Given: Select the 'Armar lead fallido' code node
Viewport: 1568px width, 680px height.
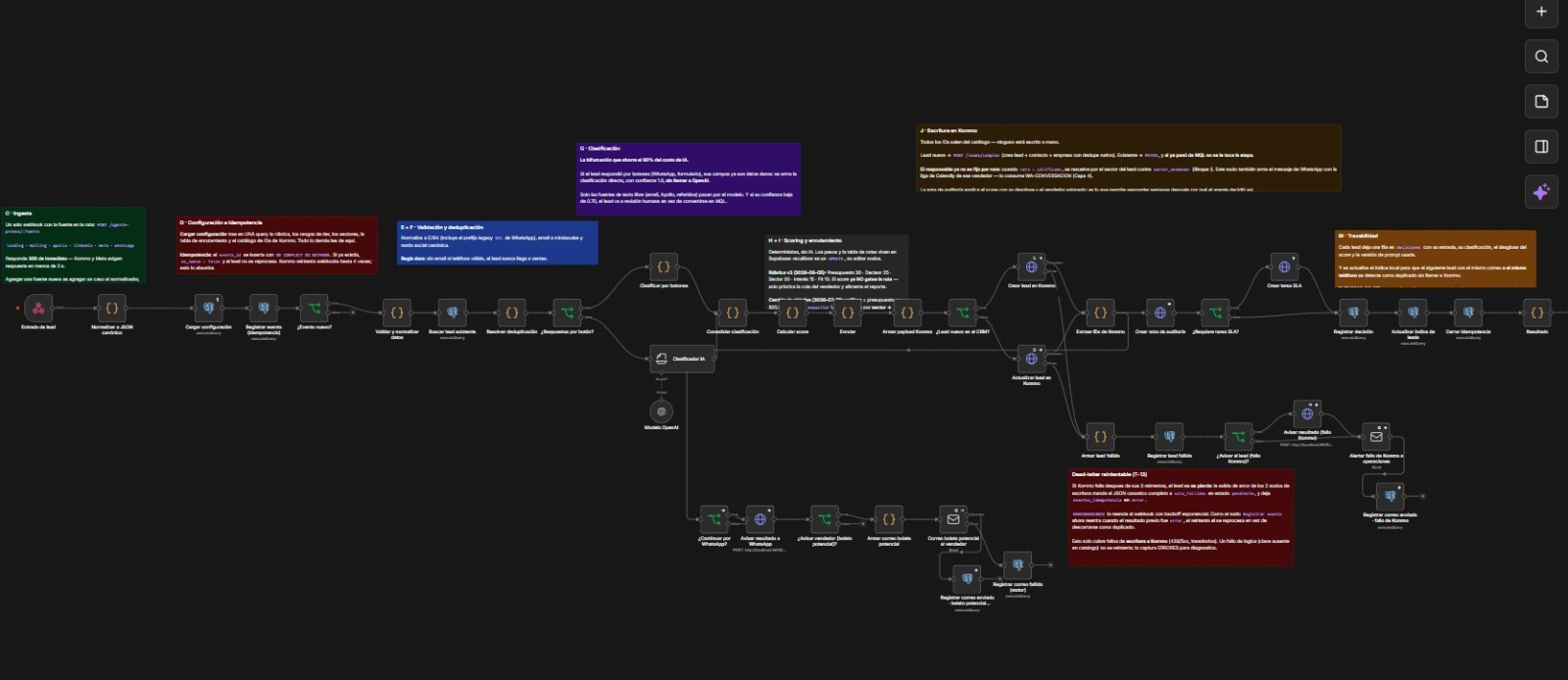Looking at the screenshot, I should 1100,436.
